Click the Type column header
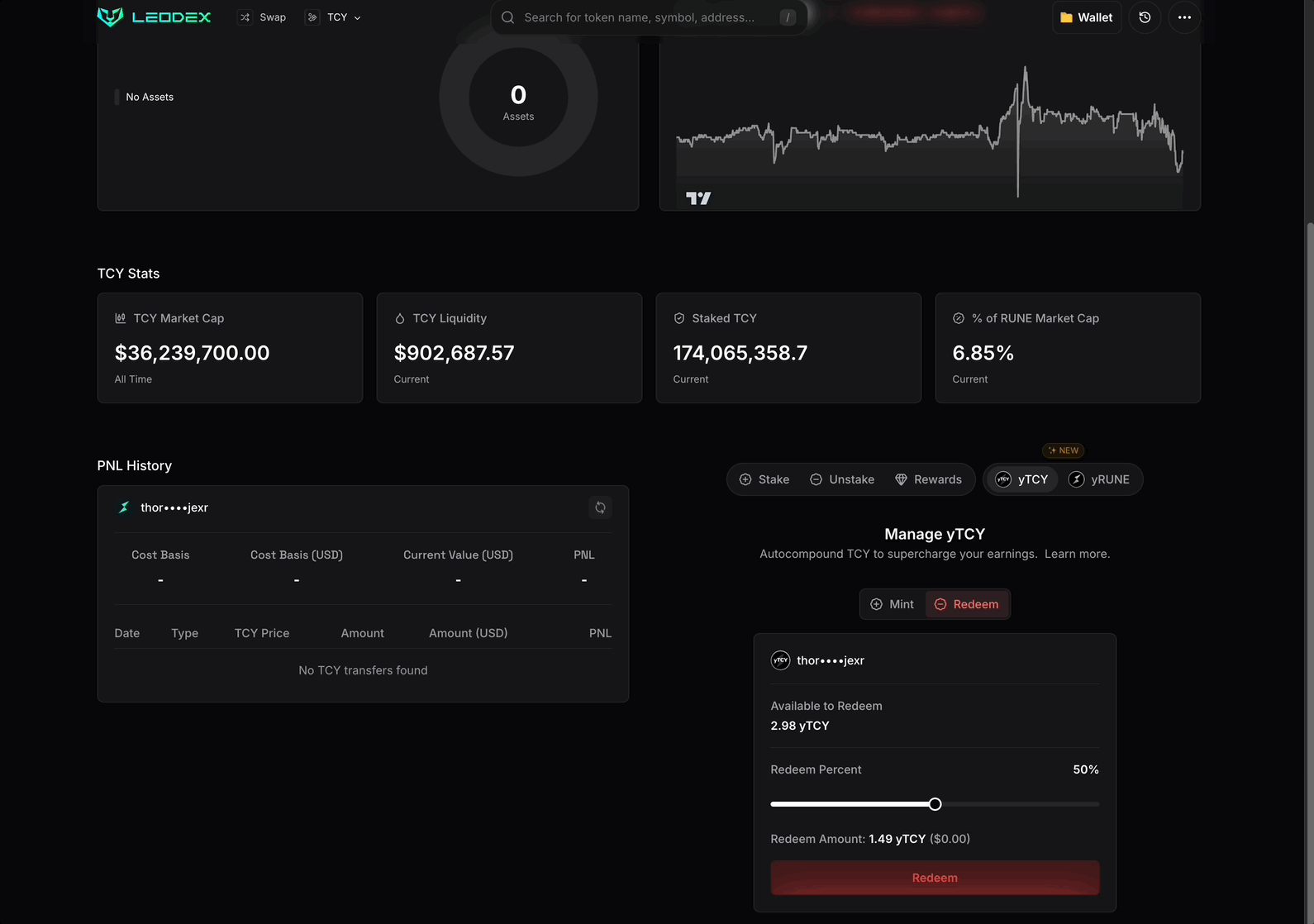Image resolution: width=1314 pixels, height=924 pixels. [185, 633]
